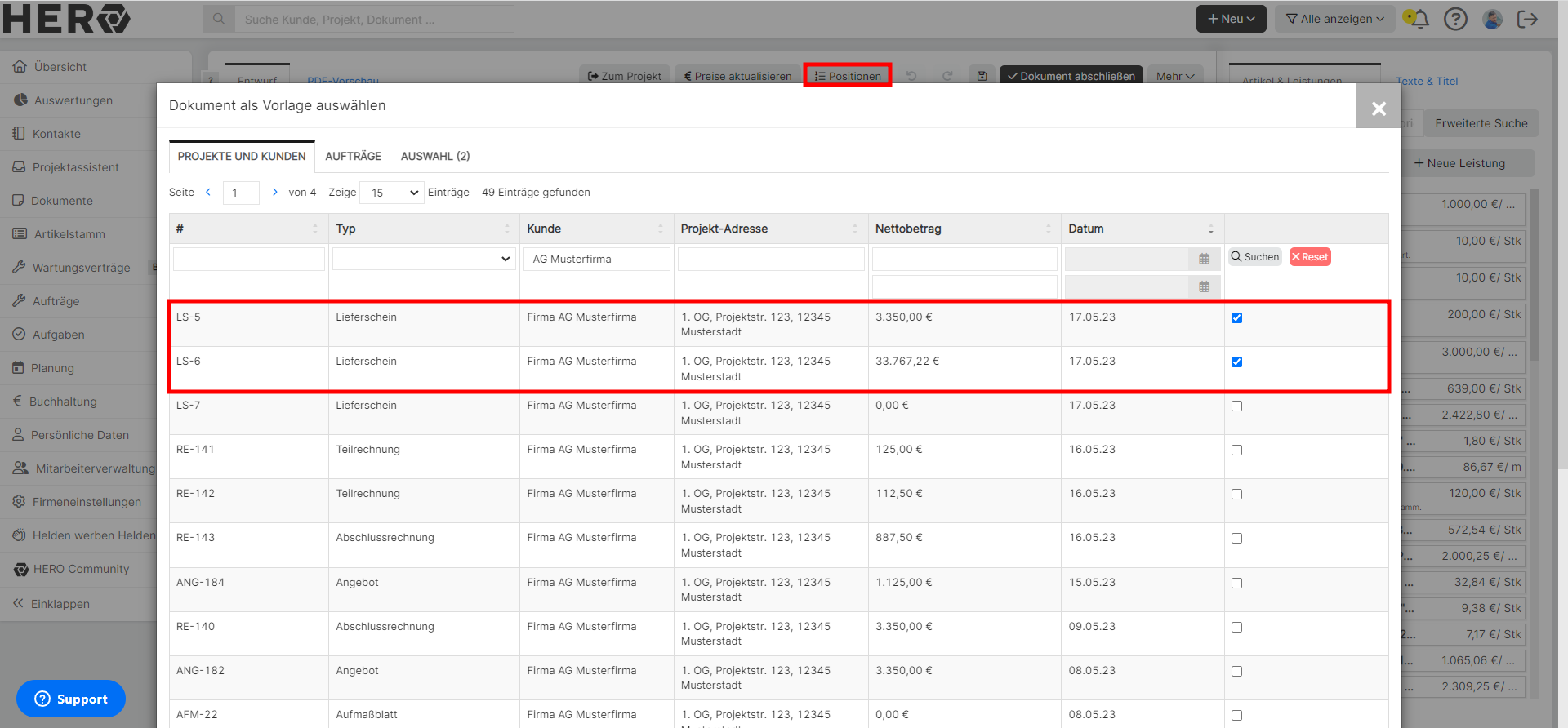Click the Kunde filter field with AG Musterfirma
This screenshot has height=728, width=1568.
click(x=597, y=259)
